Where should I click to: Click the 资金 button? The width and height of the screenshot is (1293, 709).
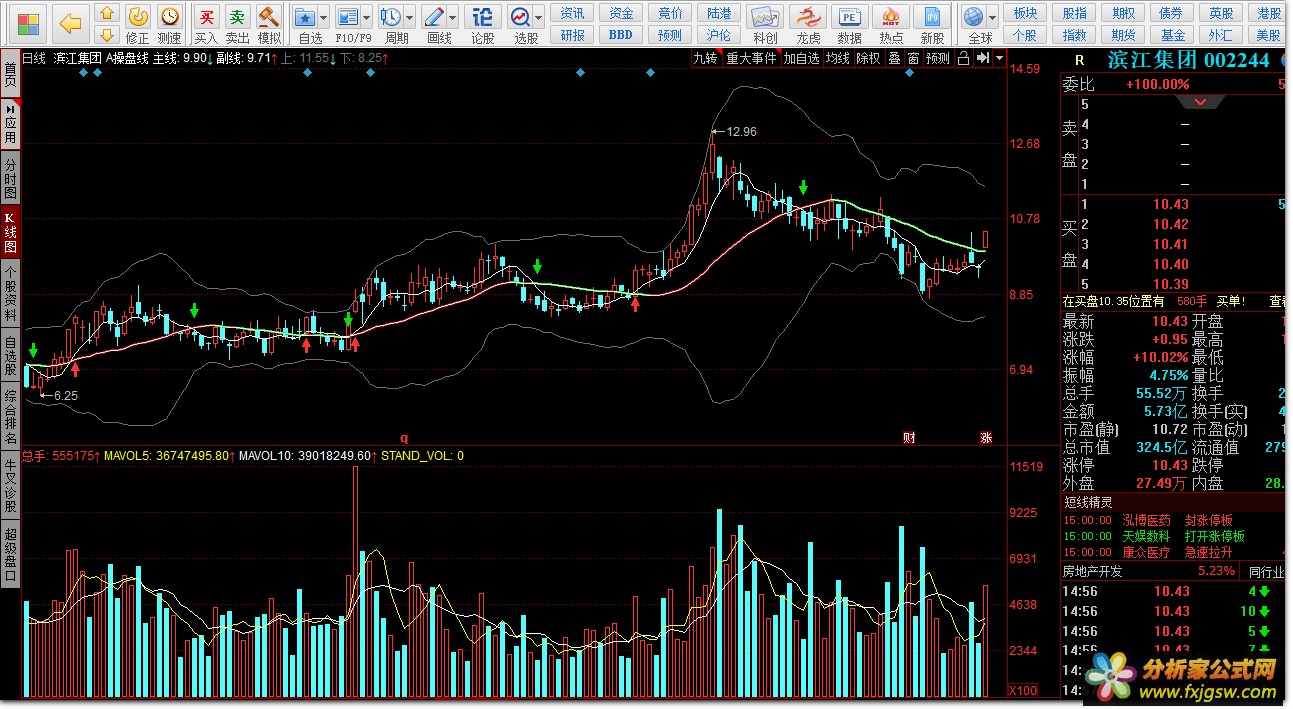click(621, 13)
